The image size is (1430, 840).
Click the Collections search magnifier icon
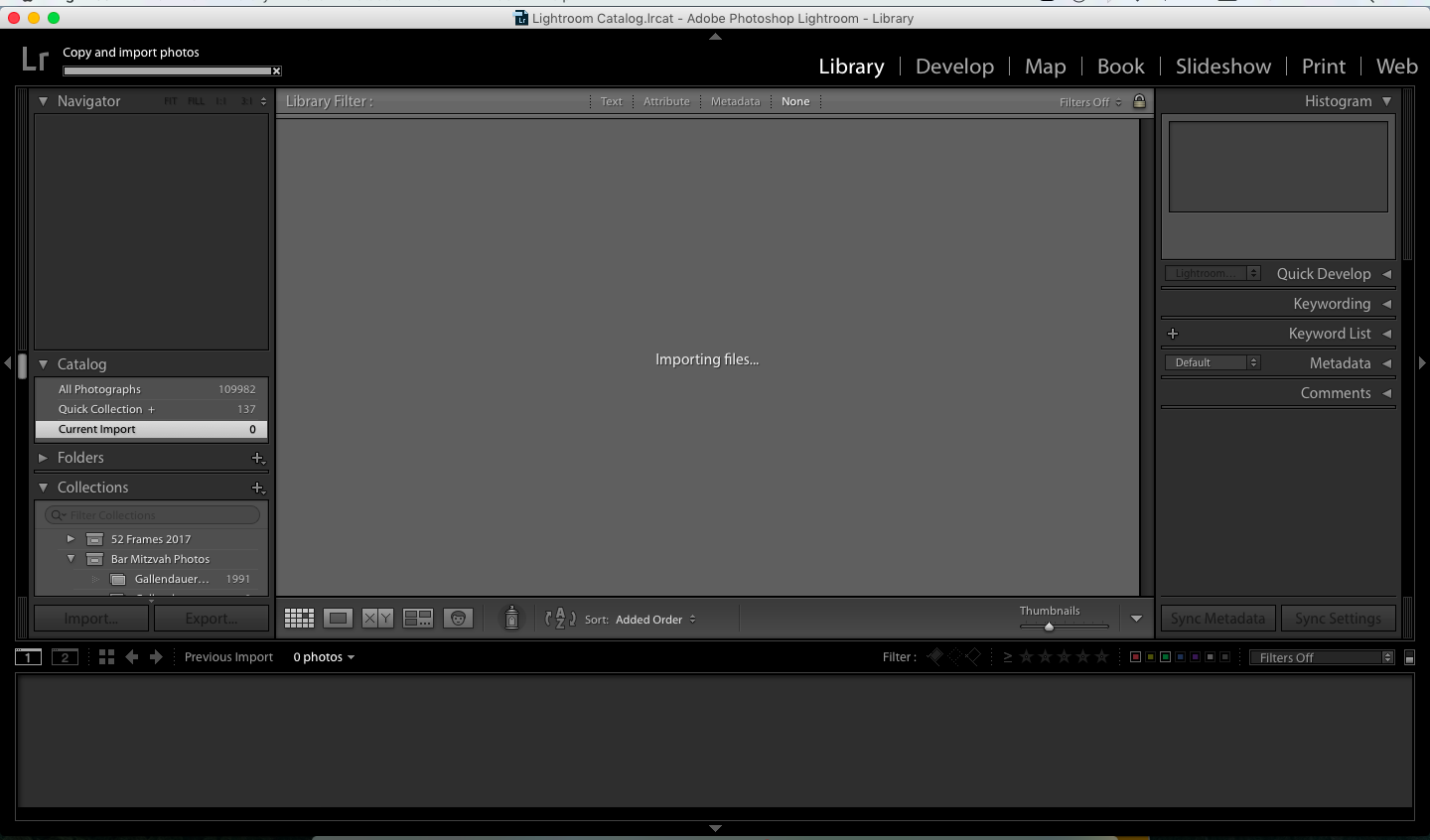coord(58,515)
